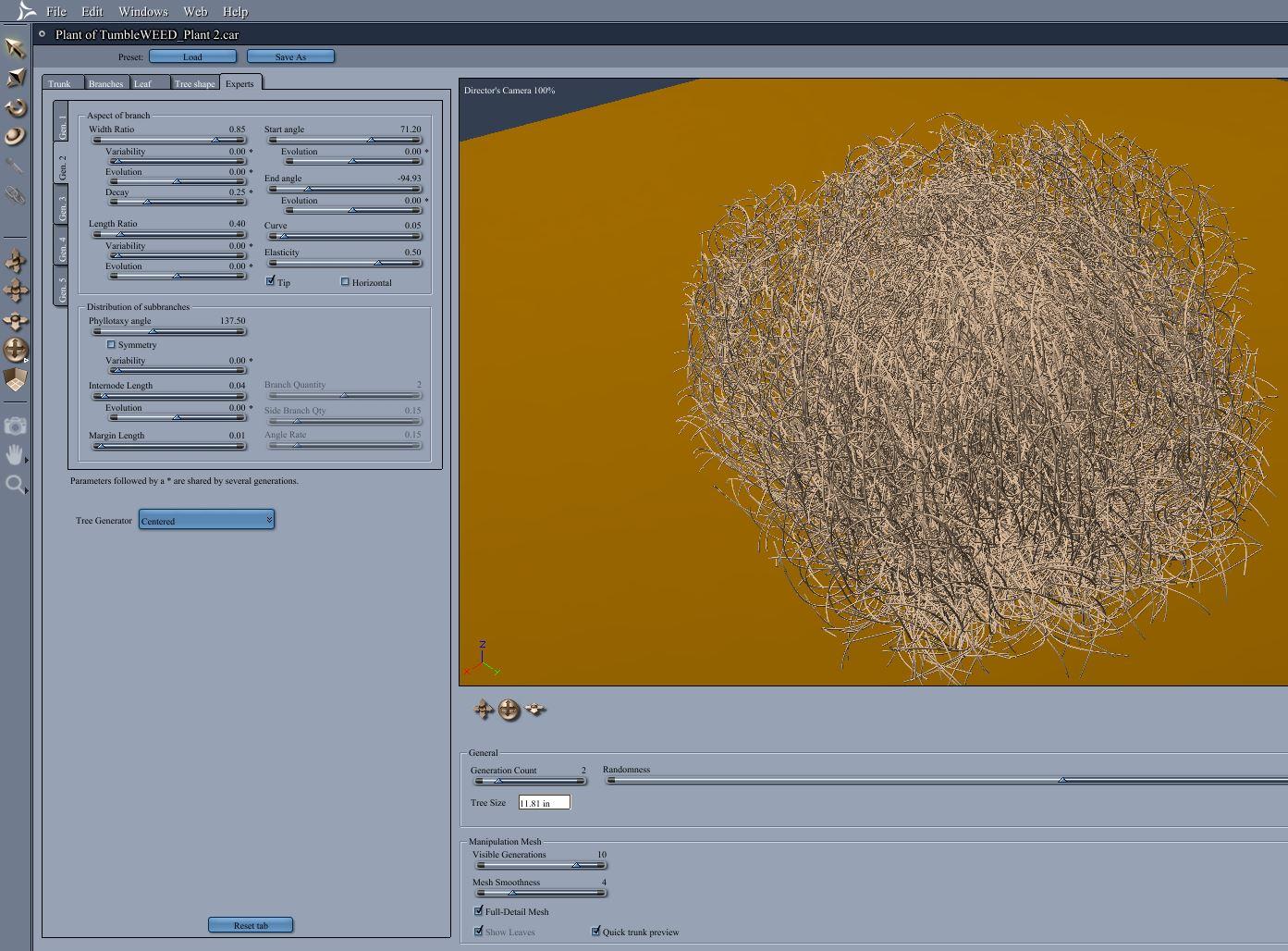Click the Reset tab button
1288x951 pixels.
click(x=251, y=925)
